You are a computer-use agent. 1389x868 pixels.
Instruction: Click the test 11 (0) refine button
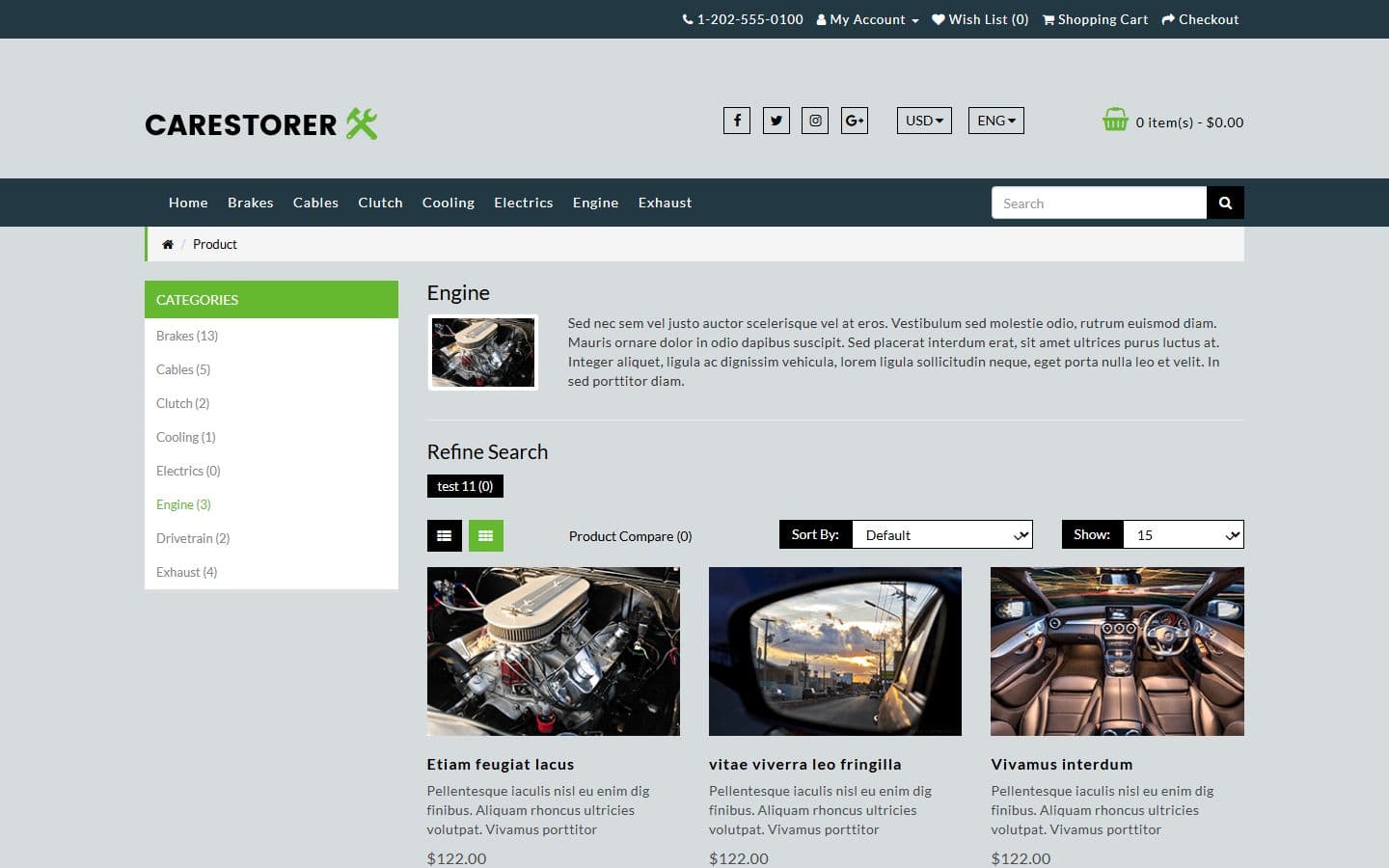(465, 486)
